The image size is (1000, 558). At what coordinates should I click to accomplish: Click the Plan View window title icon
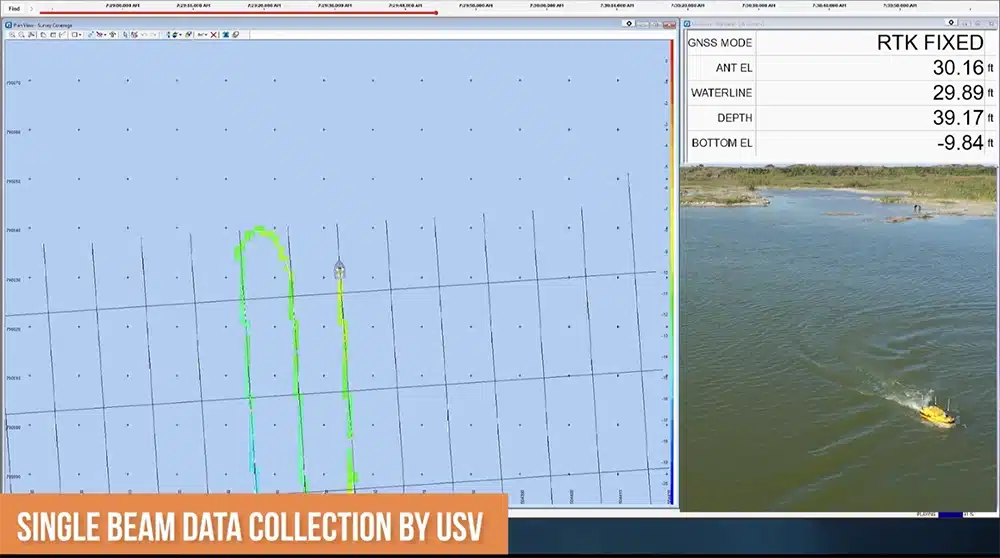coord(9,24)
